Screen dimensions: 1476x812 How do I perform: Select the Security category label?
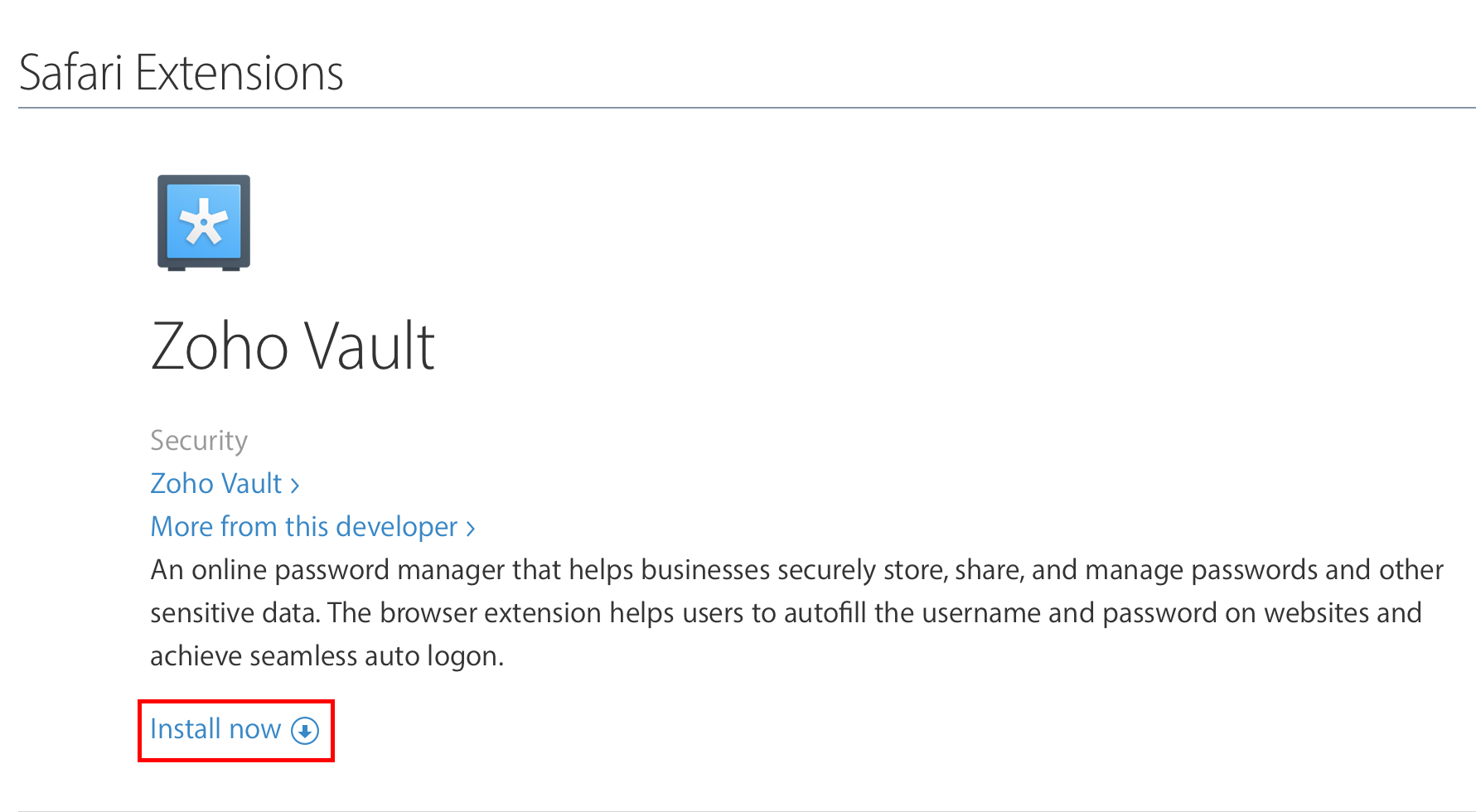199,440
